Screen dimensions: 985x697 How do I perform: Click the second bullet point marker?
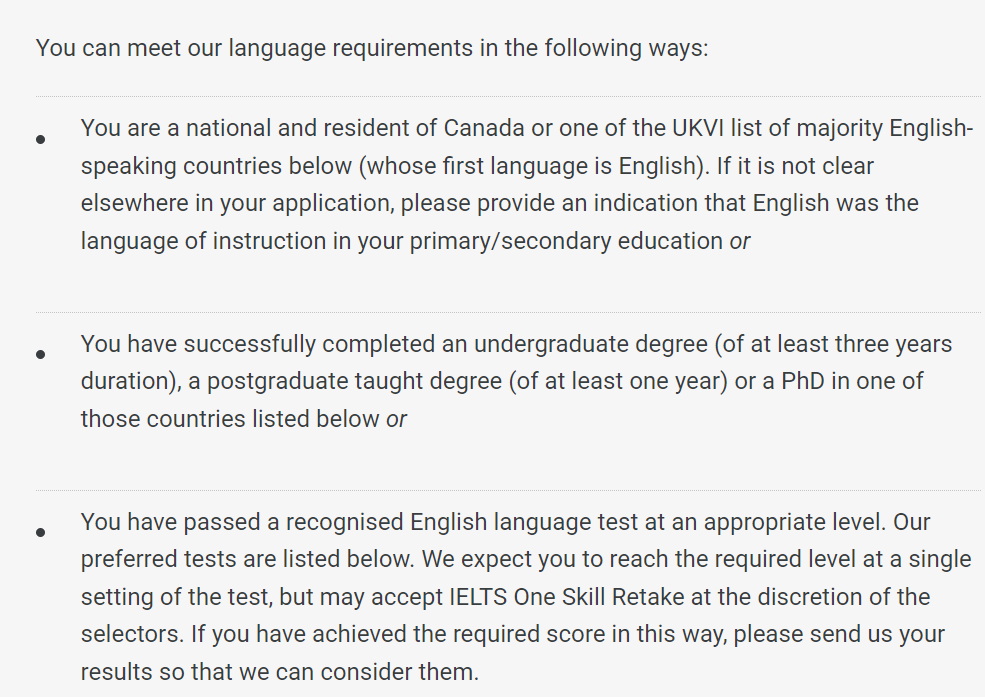(x=41, y=355)
